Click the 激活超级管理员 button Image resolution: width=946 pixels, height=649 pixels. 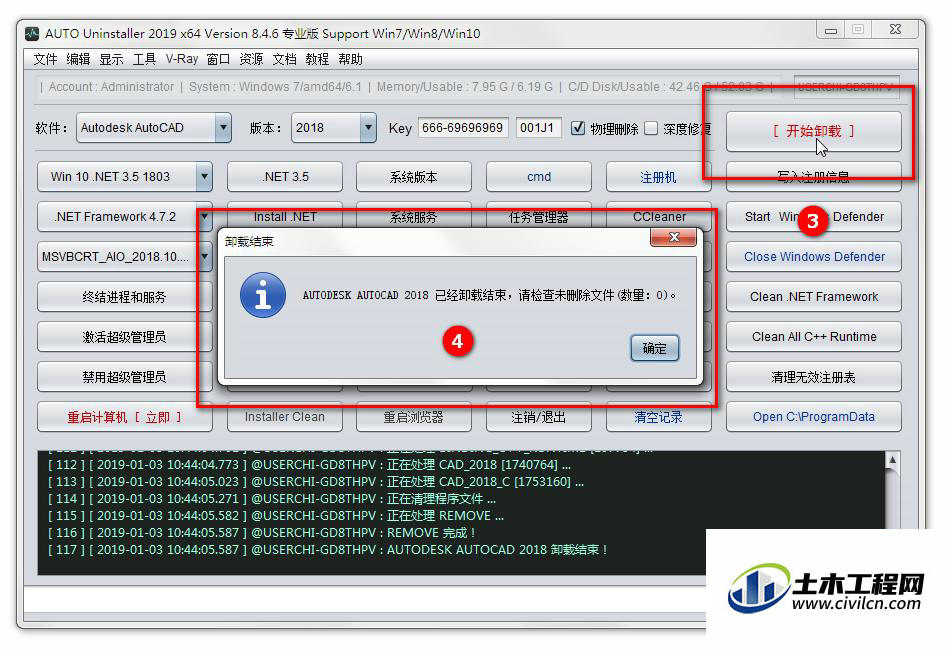[124, 337]
